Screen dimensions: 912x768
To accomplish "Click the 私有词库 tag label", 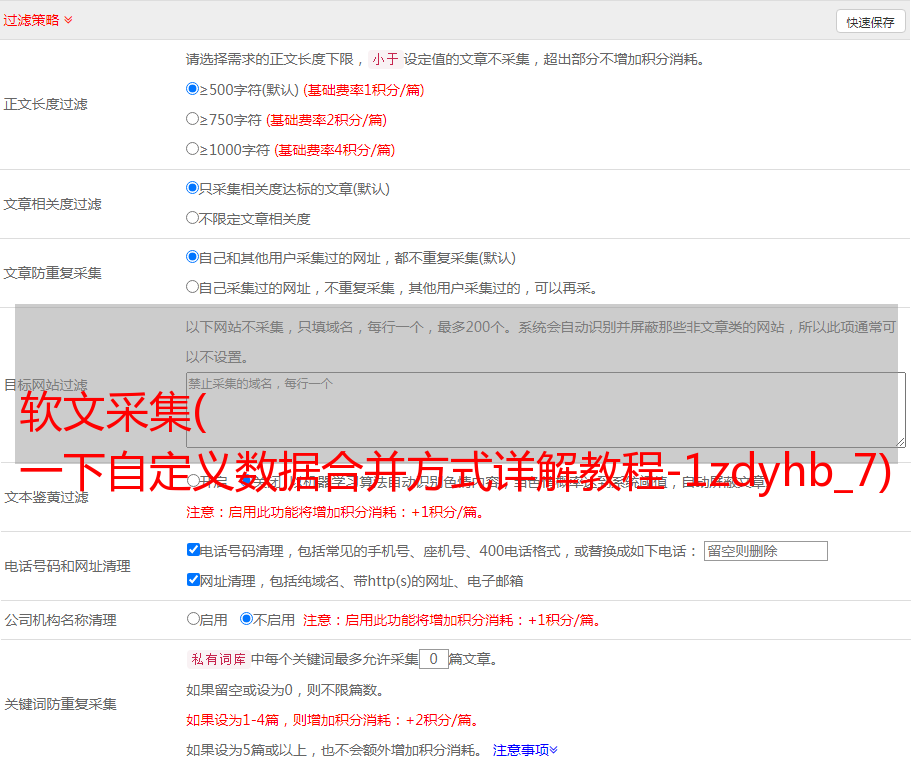I will (x=218, y=659).
